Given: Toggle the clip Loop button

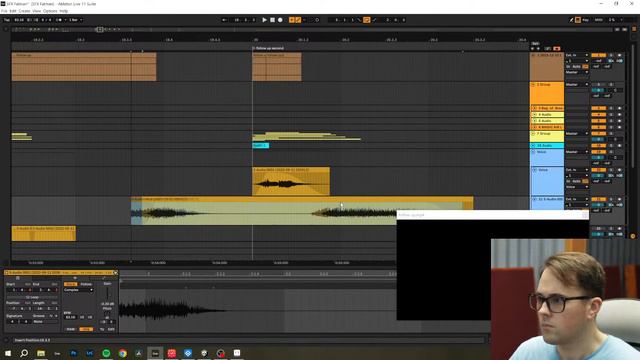Looking at the screenshot, I should [32, 297].
